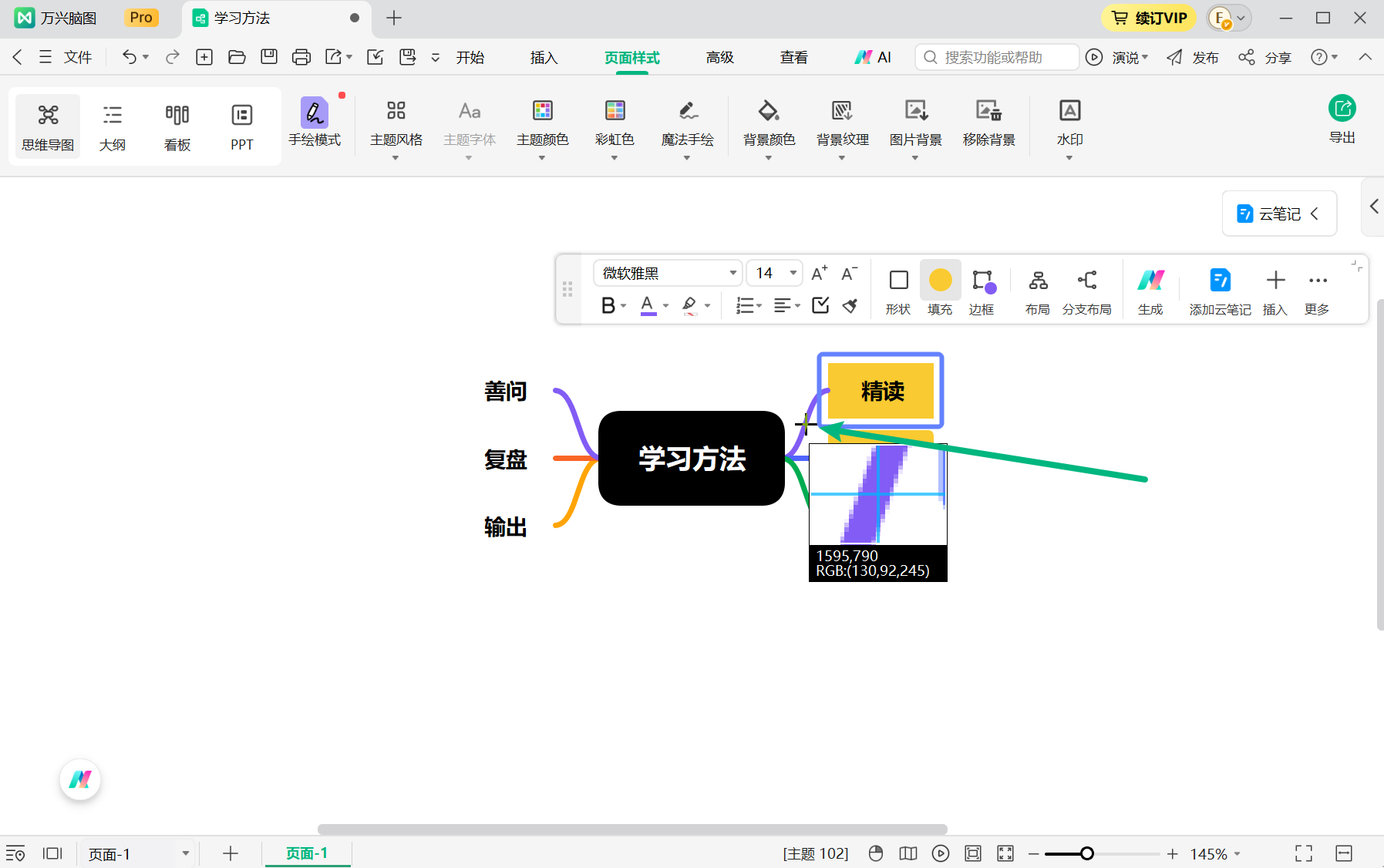Click the 分支布局 branch layout button

(x=1086, y=291)
